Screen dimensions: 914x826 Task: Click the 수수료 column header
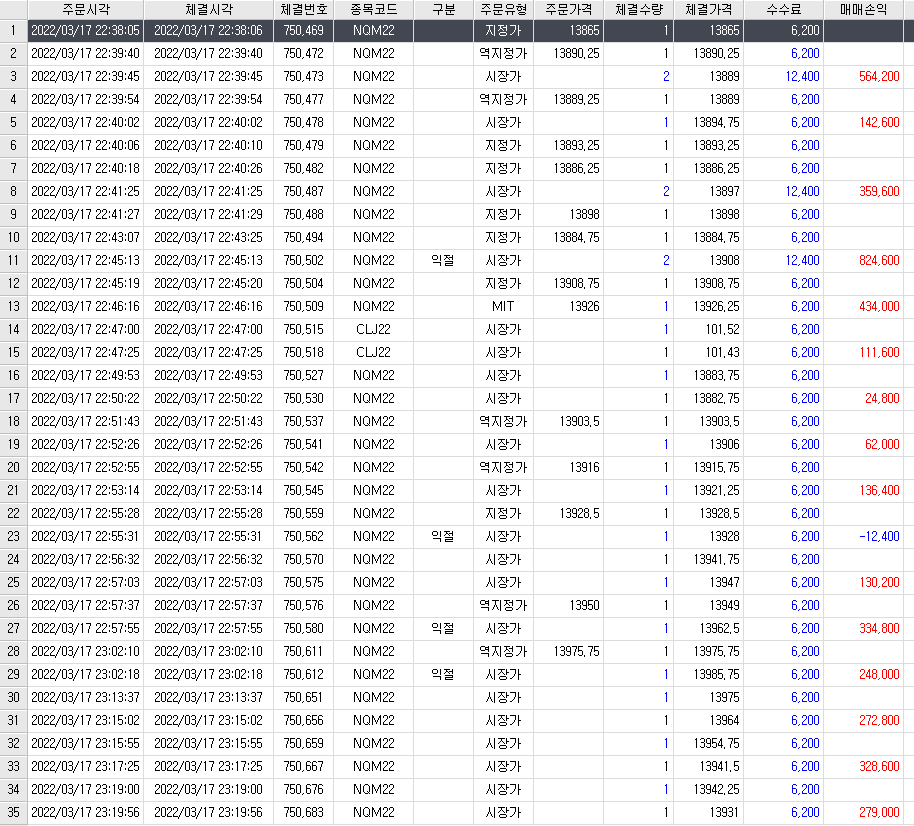coord(783,9)
